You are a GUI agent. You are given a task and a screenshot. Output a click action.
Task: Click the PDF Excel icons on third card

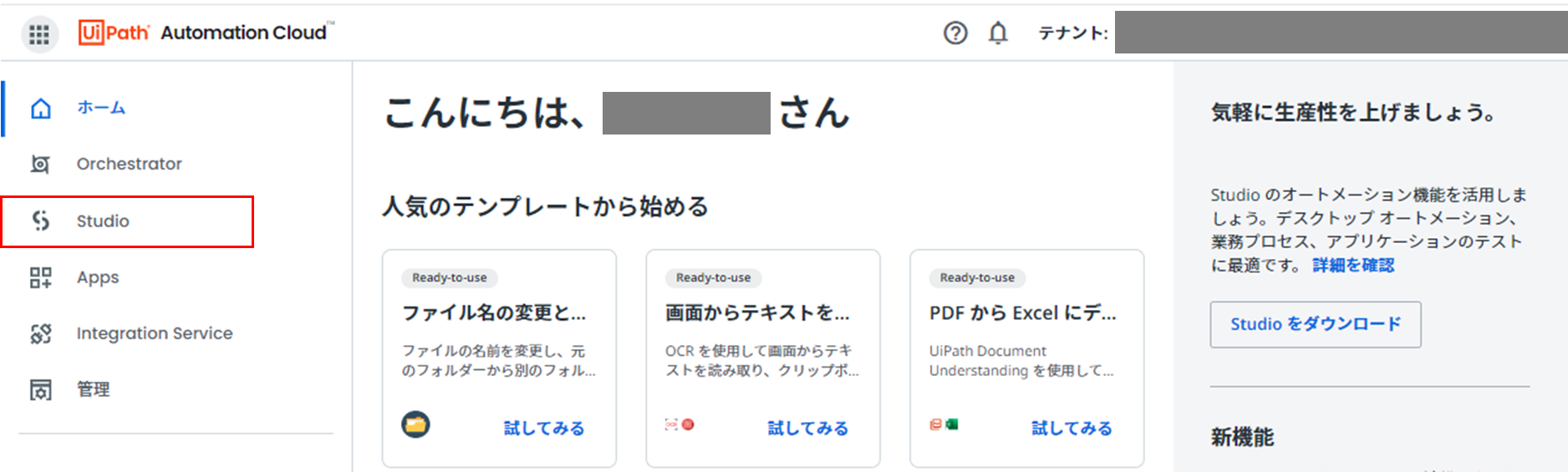pyautogui.click(x=944, y=424)
